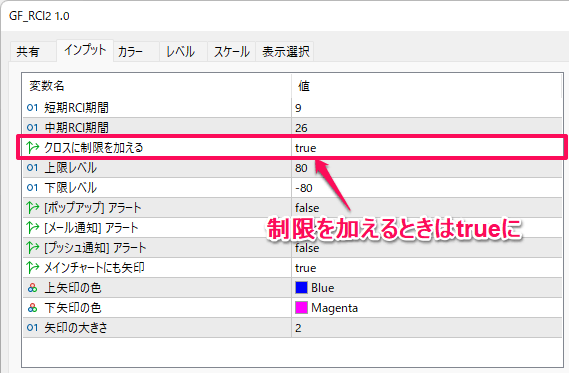Click the integer icon beside 中期RCI期間

click(32, 128)
